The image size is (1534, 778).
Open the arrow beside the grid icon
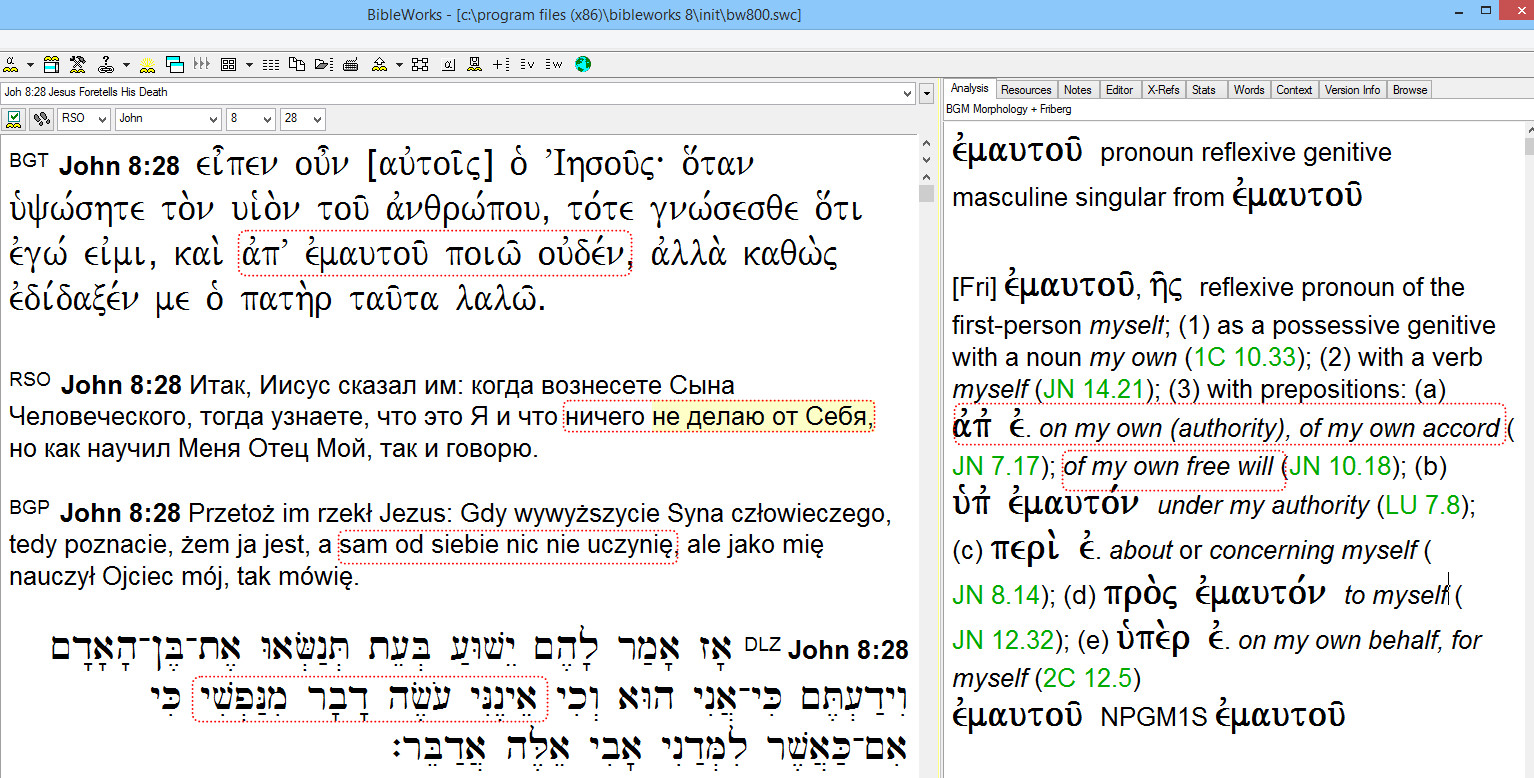pos(249,65)
